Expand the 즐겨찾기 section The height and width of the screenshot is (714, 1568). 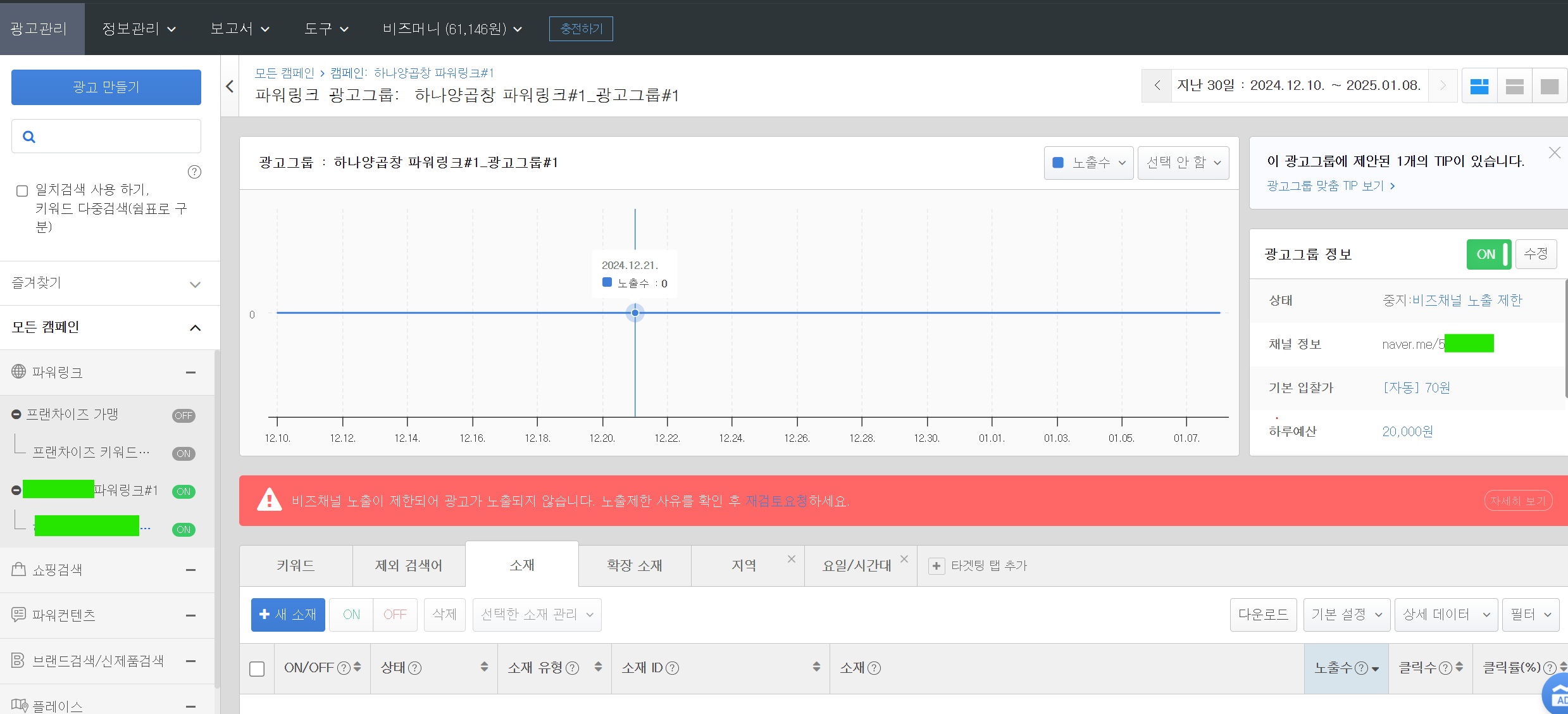pos(195,284)
